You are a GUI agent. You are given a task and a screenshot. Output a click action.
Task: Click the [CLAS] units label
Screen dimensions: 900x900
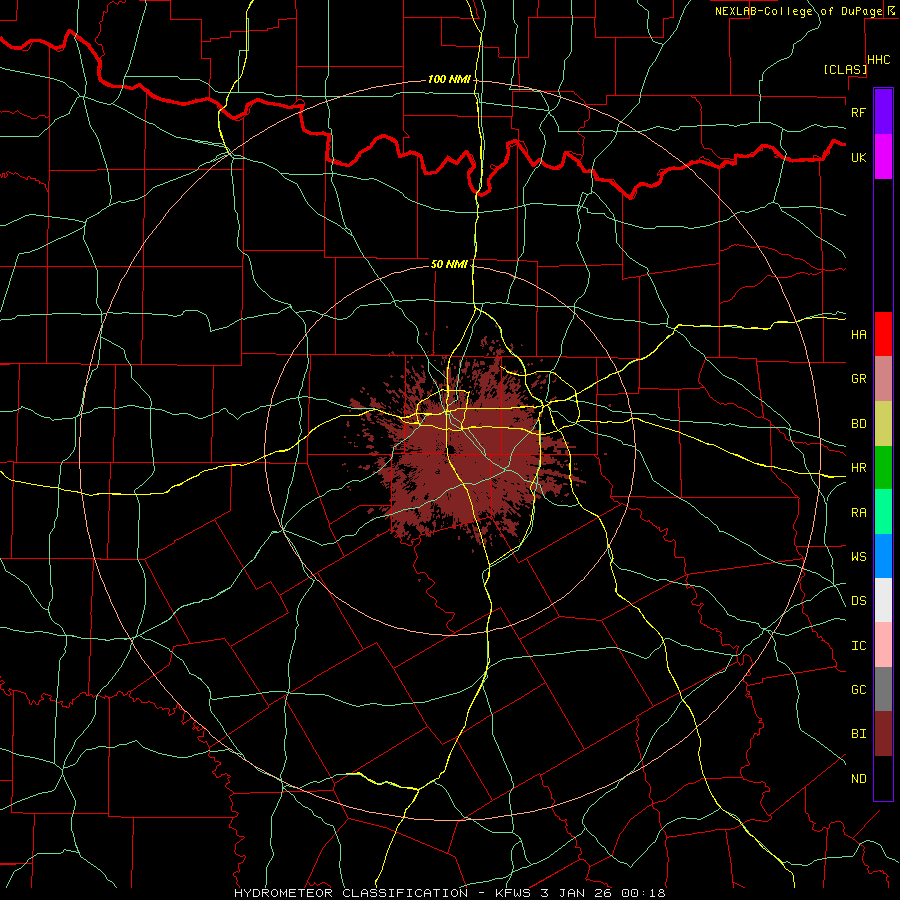(x=845, y=70)
